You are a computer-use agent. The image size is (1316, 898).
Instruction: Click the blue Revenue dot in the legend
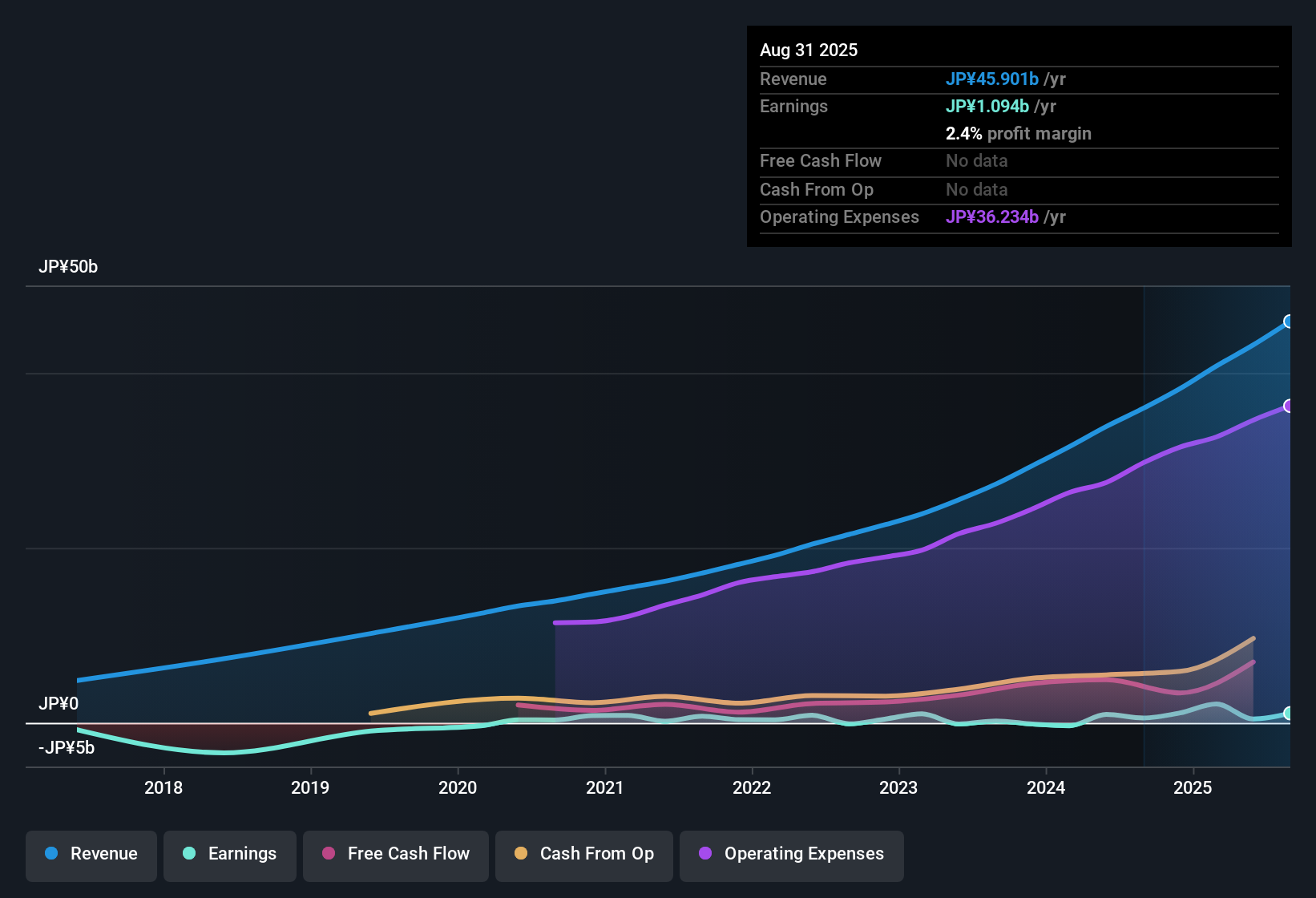50,854
